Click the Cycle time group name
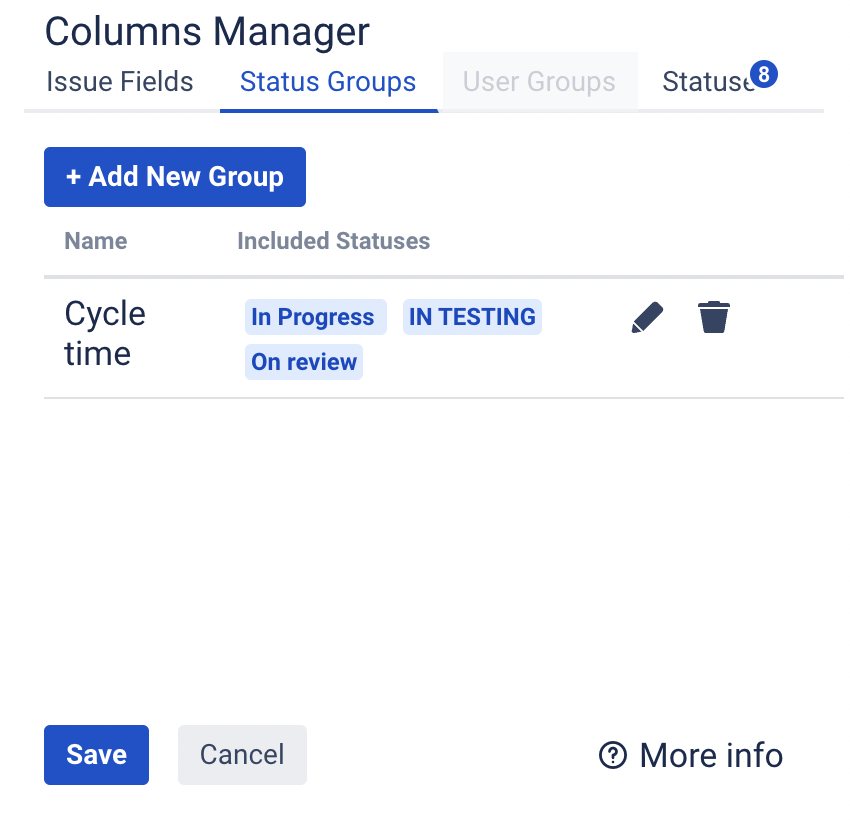Image resolution: width=850 pixels, height=820 pixels. pyautogui.click(x=104, y=335)
